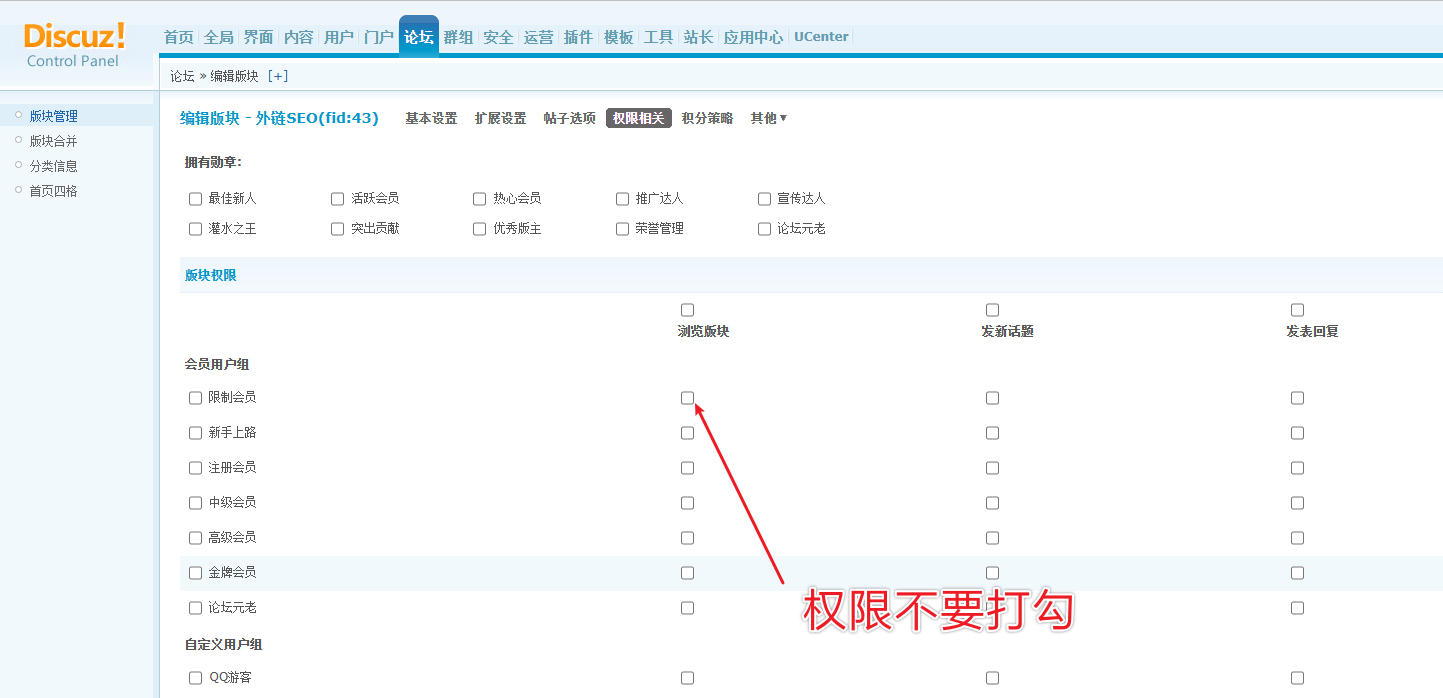Check the 优秀版主 medal checkbox
Screen dimensions: 1443x698
[480, 229]
